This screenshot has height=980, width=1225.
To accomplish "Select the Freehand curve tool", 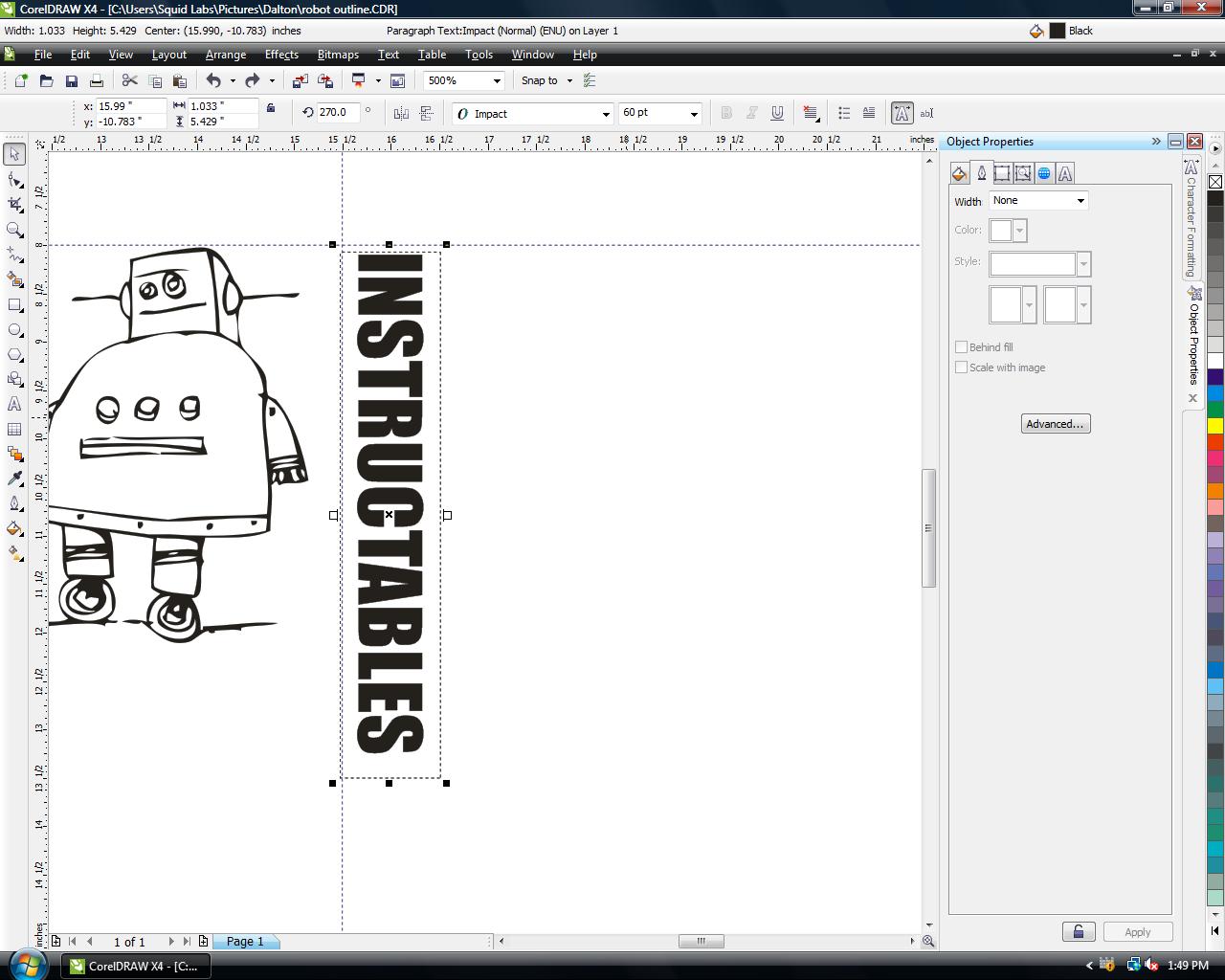I will point(14,255).
